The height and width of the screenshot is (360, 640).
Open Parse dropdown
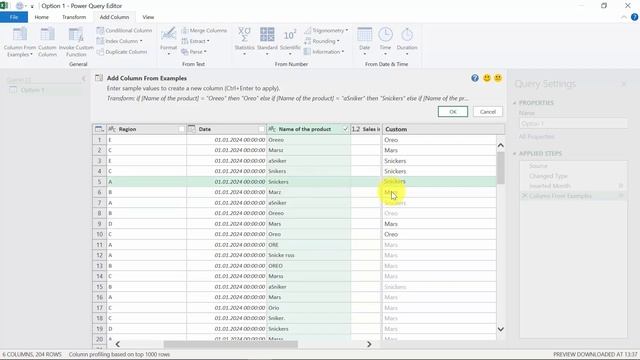194,52
